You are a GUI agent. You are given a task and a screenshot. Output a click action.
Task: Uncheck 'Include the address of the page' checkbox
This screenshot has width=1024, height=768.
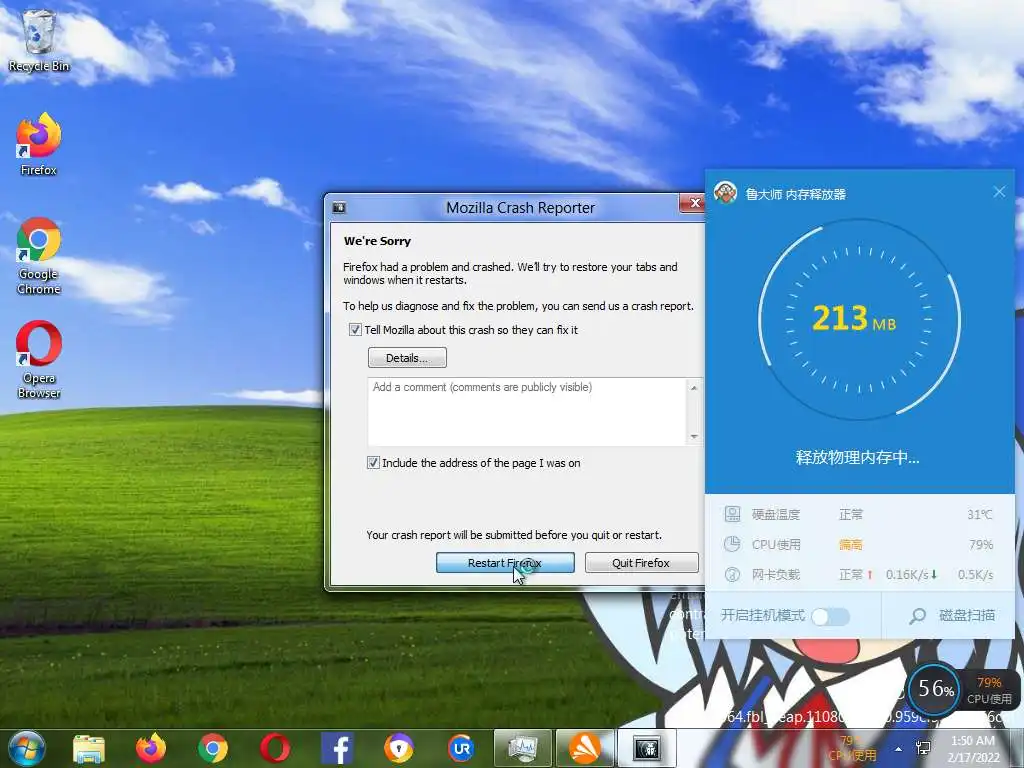(x=373, y=463)
